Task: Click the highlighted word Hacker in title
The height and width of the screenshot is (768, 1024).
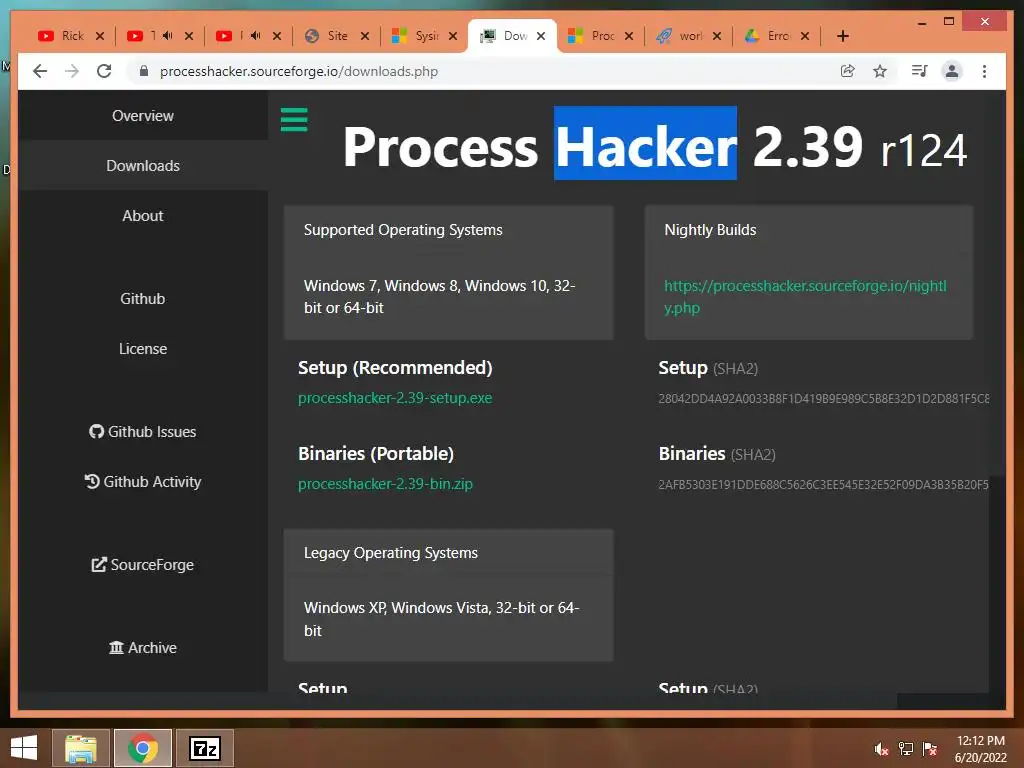Action: [x=645, y=145]
